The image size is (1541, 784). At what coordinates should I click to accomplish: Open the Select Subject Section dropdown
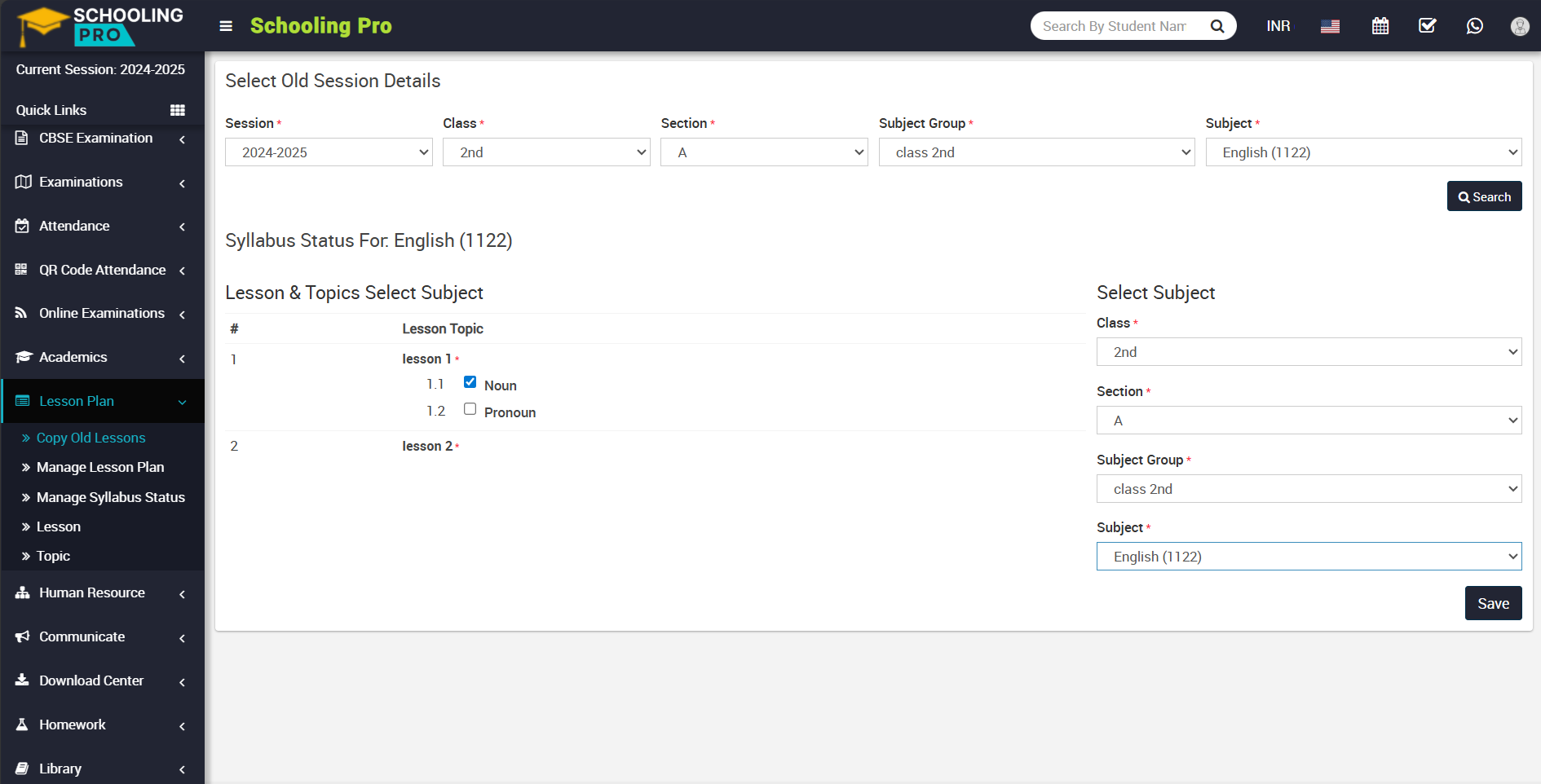pyautogui.click(x=1309, y=421)
